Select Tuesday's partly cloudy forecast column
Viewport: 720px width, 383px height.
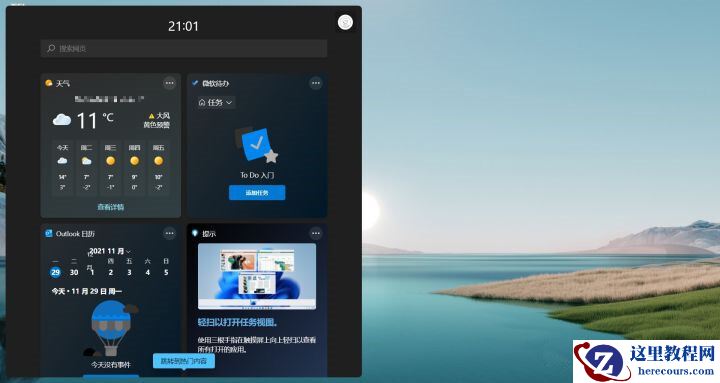tap(86, 167)
